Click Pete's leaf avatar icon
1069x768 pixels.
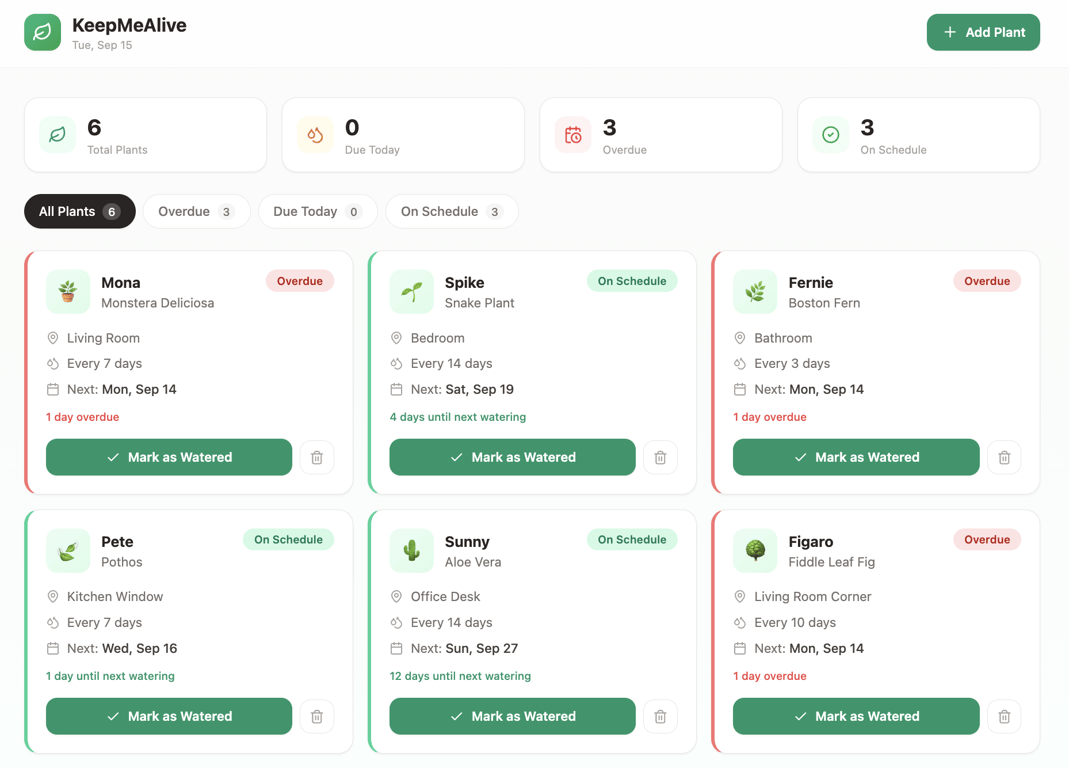coord(67,550)
